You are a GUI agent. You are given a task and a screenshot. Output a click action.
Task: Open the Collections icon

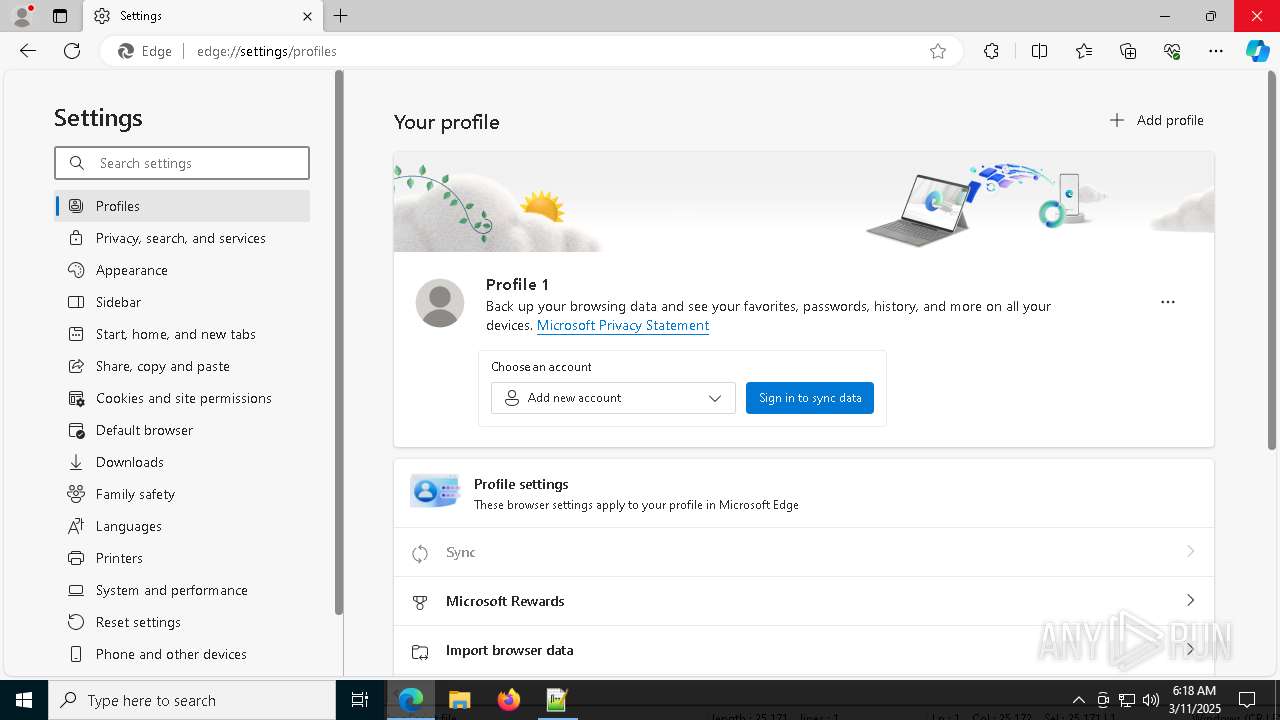1128,51
